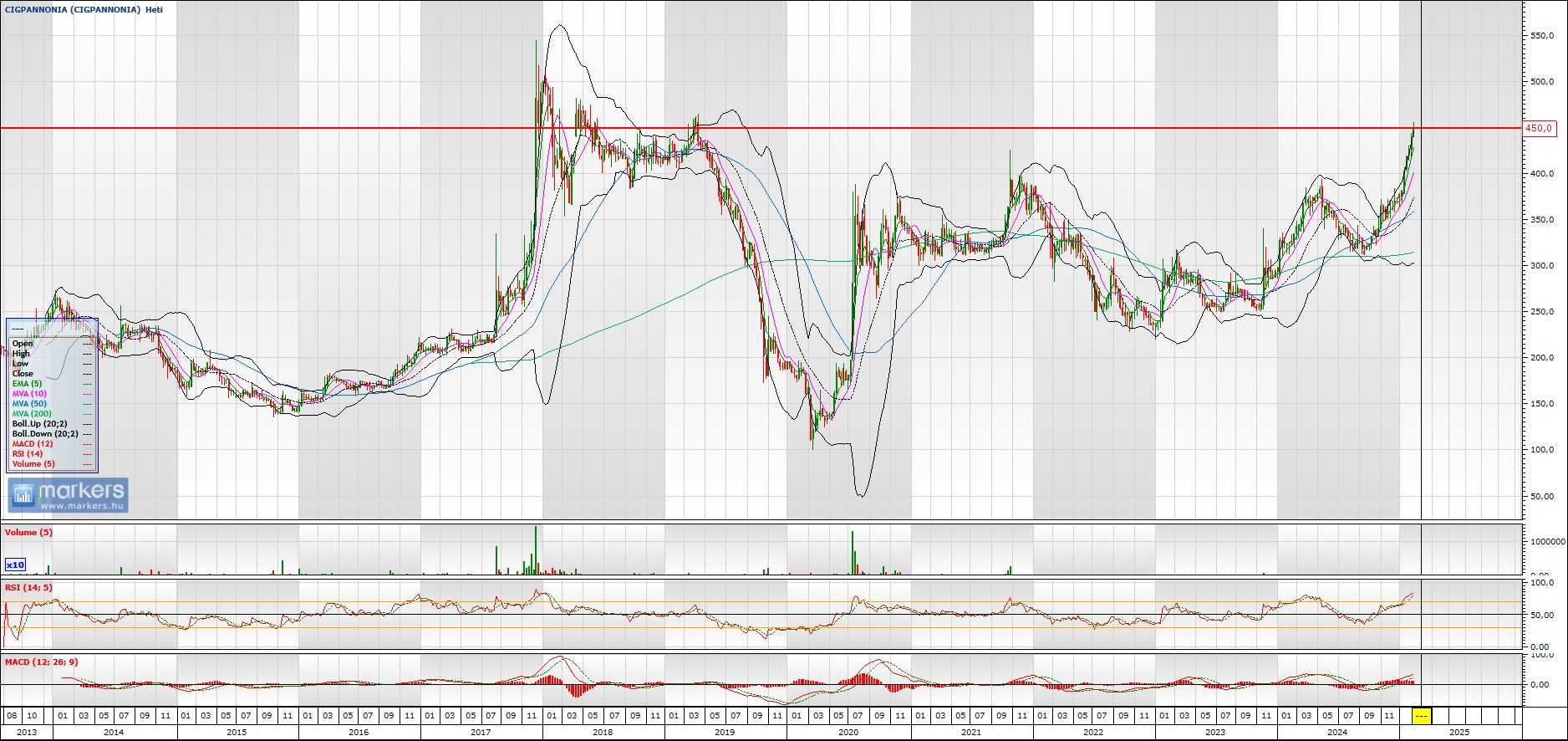1568x741 pixels.
Task: Open the www.markers.hu link
Action: pos(82,506)
